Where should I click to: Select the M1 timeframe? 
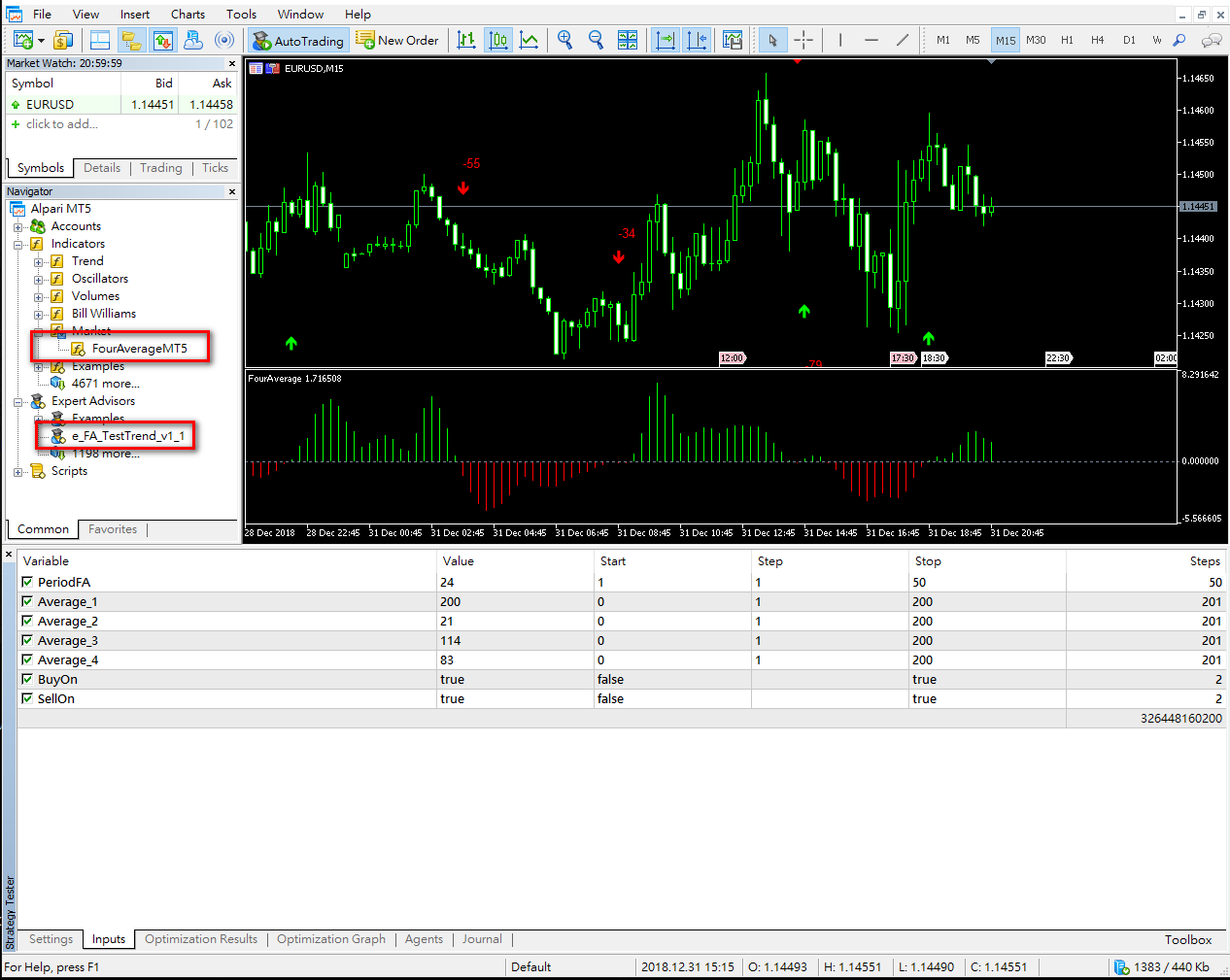943,40
